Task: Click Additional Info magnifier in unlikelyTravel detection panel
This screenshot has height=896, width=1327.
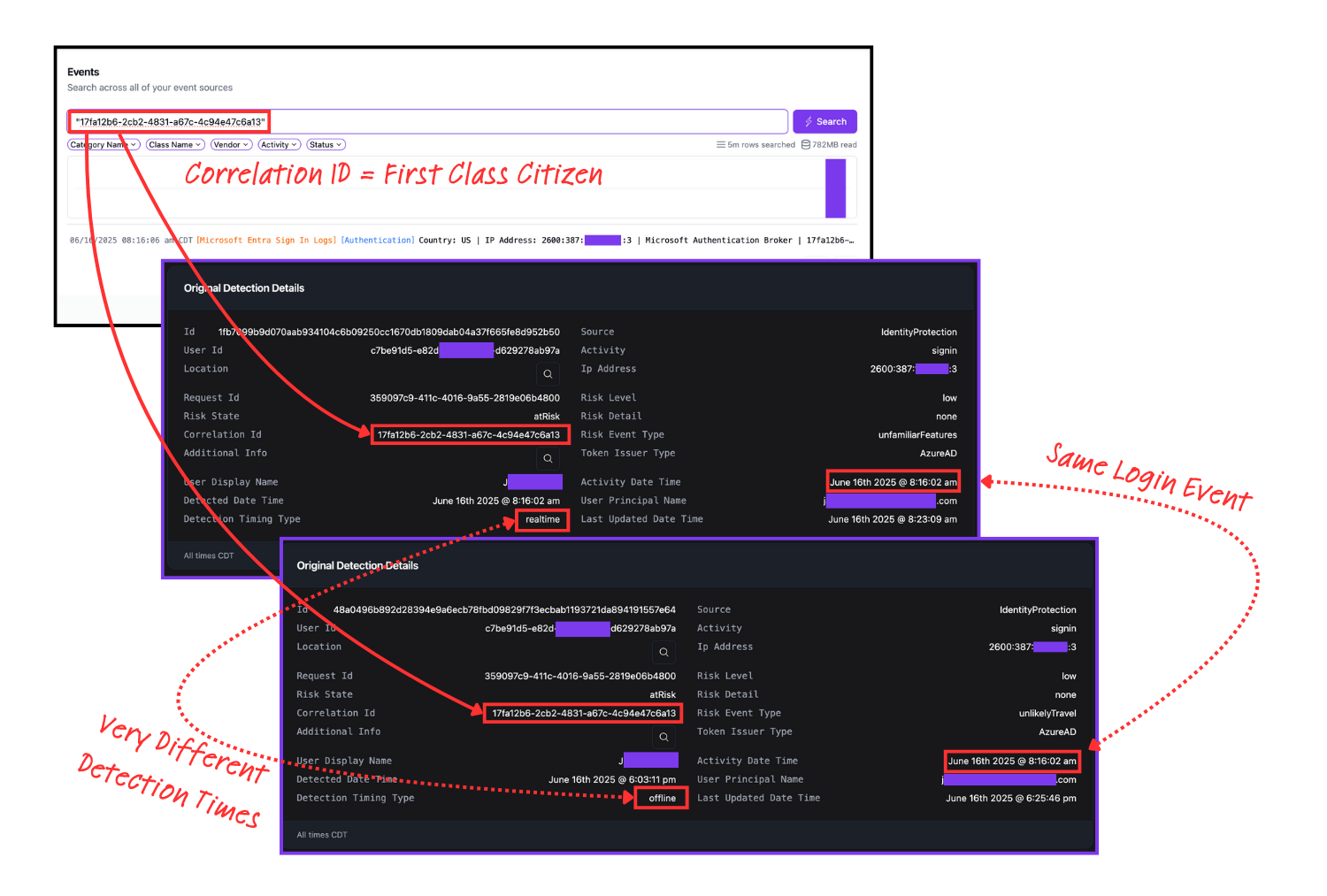Action: click(x=663, y=737)
